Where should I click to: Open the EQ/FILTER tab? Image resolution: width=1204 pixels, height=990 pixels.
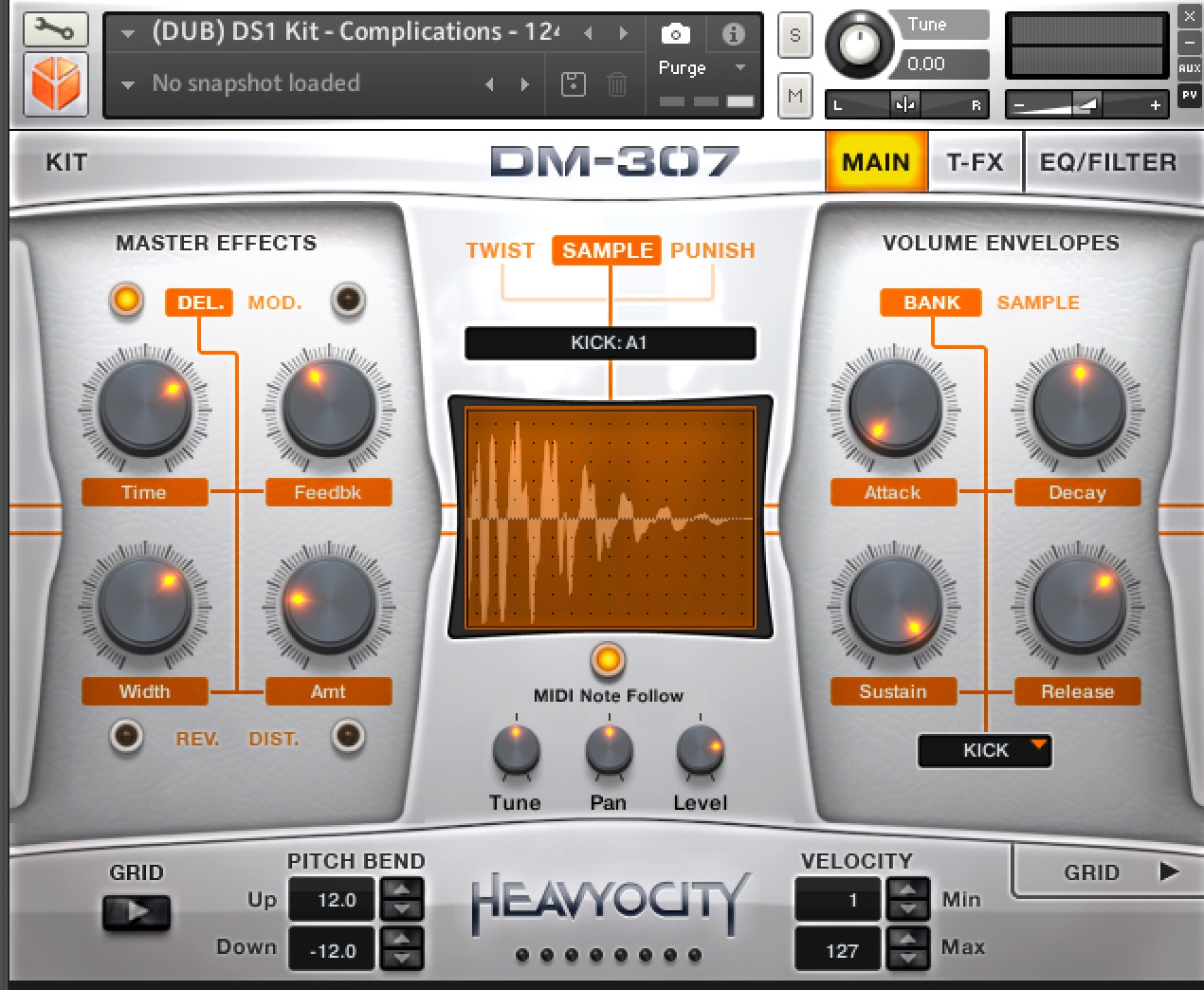pos(1107,162)
